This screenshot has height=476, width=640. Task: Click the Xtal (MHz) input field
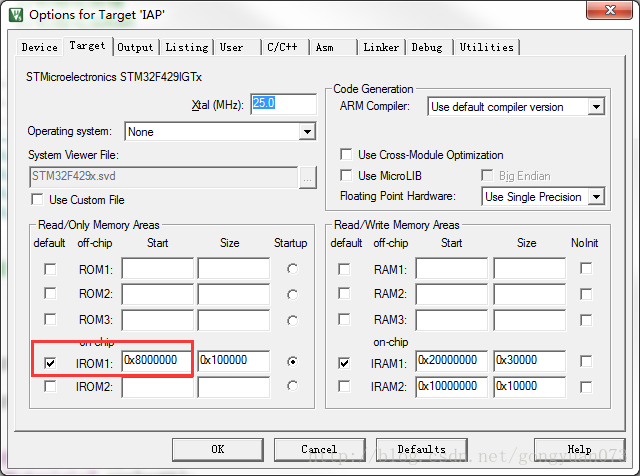(x=283, y=104)
